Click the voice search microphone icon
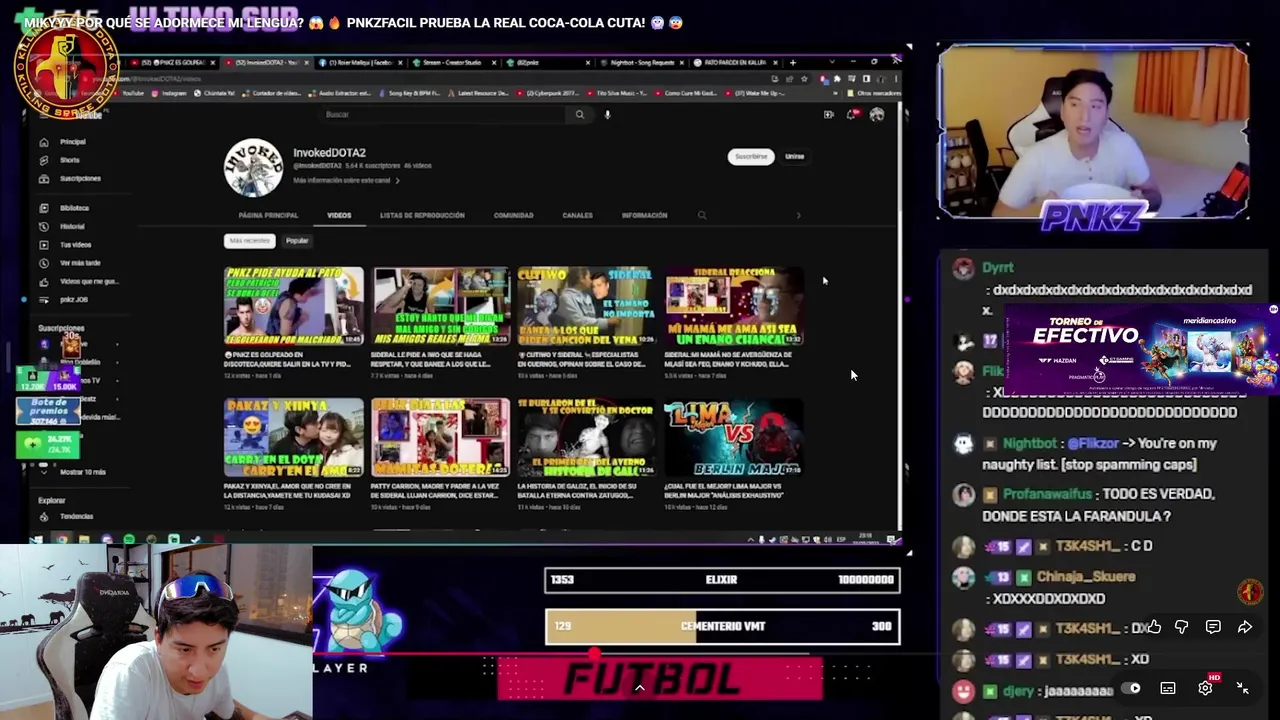The image size is (1280, 720). 607,114
